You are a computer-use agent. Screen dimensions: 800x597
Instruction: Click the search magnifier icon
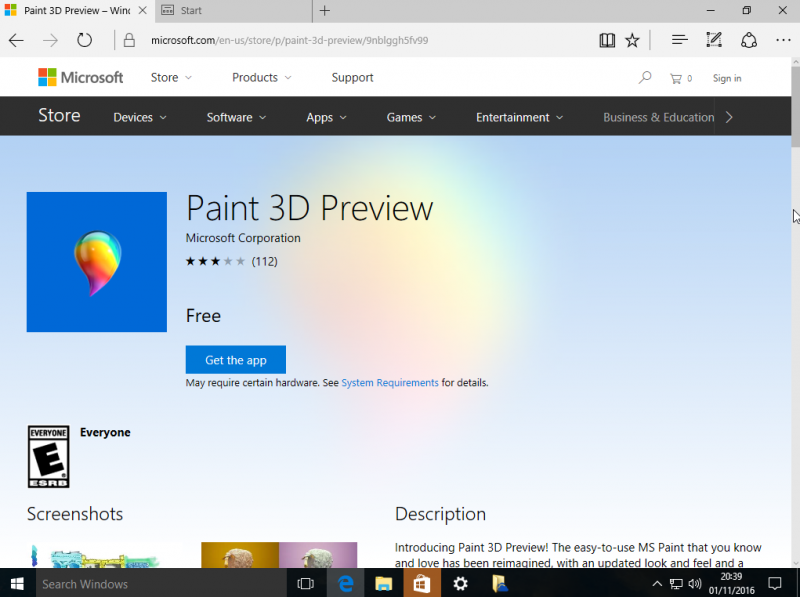[645, 78]
